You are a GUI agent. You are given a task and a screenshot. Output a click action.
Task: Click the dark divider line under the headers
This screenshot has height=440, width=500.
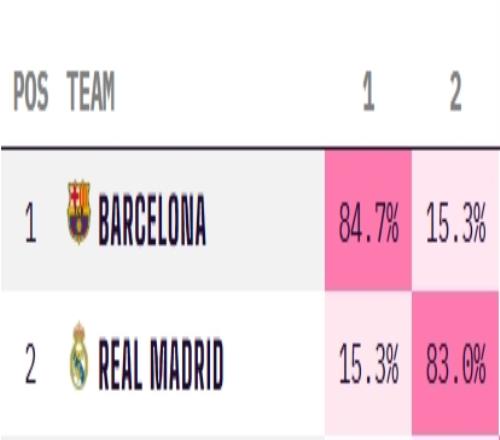coord(250,147)
